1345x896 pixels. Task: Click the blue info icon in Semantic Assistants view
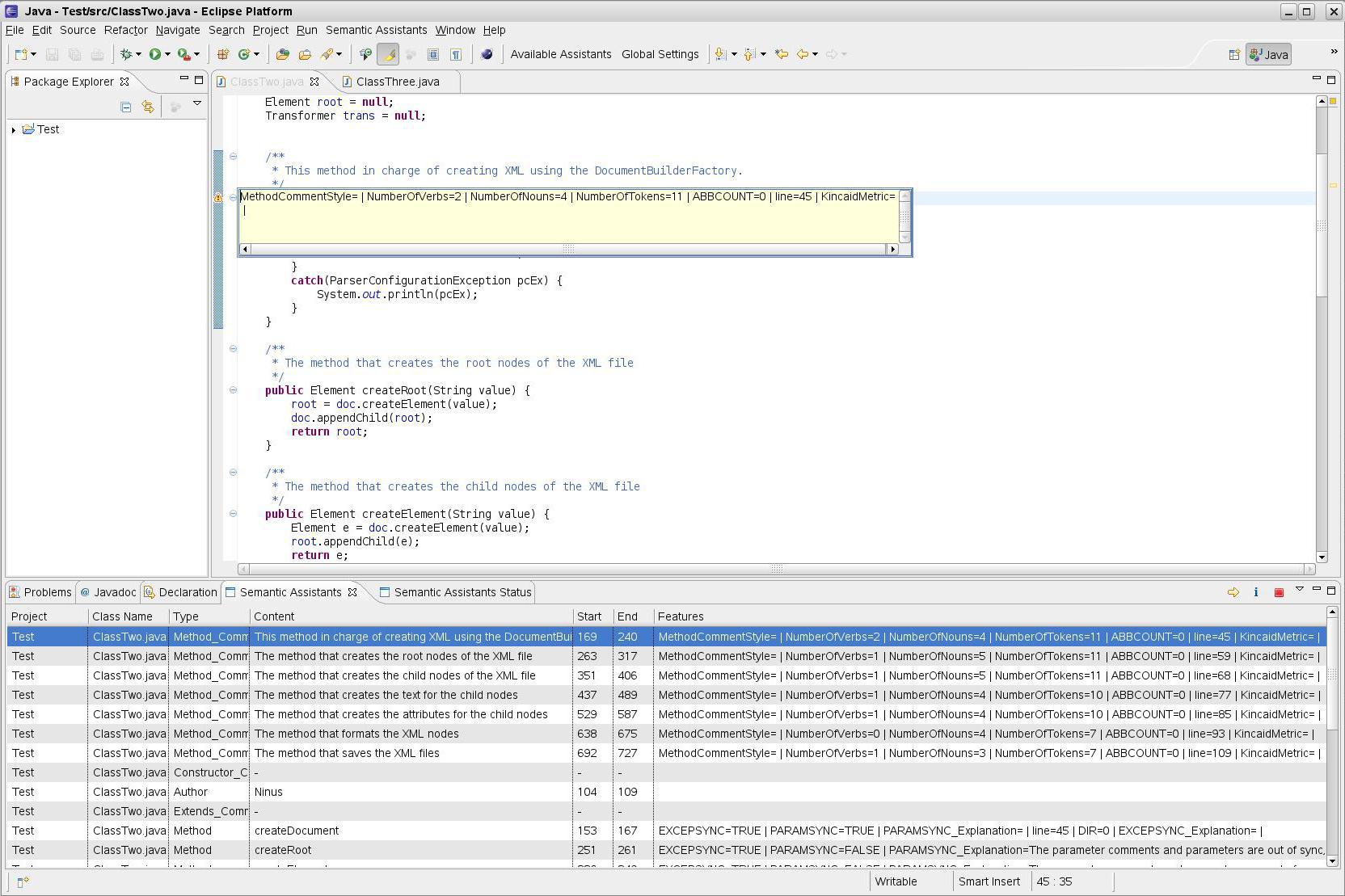click(x=1255, y=592)
